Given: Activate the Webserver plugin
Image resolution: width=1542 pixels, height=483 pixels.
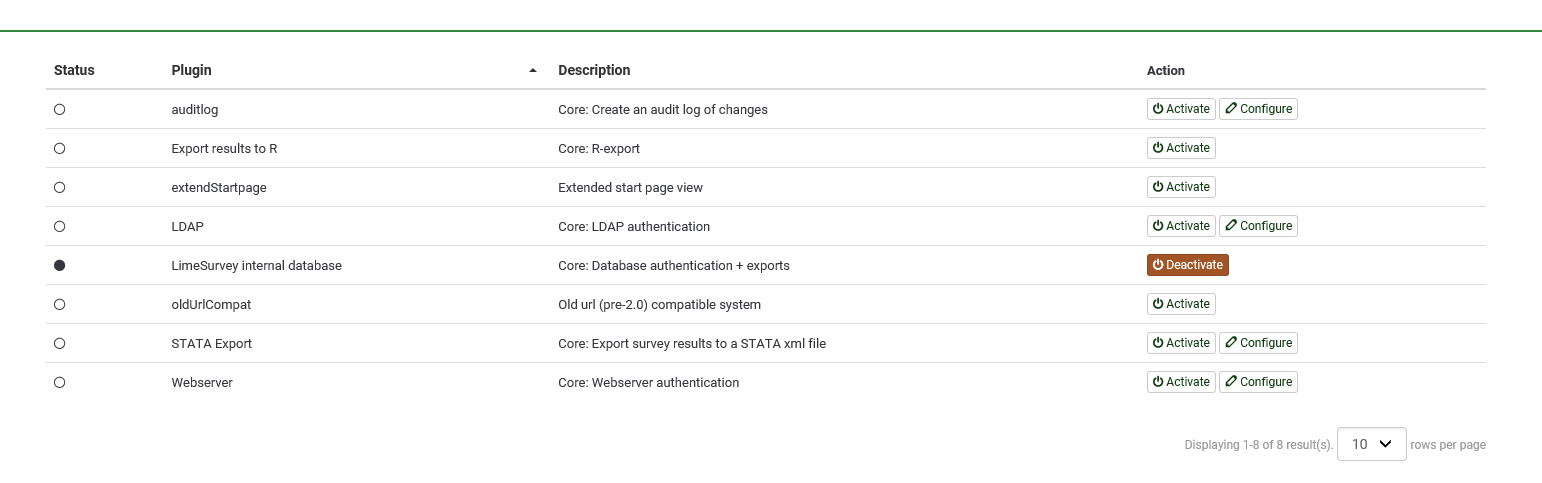Looking at the screenshot, I should pos(1181,382).
